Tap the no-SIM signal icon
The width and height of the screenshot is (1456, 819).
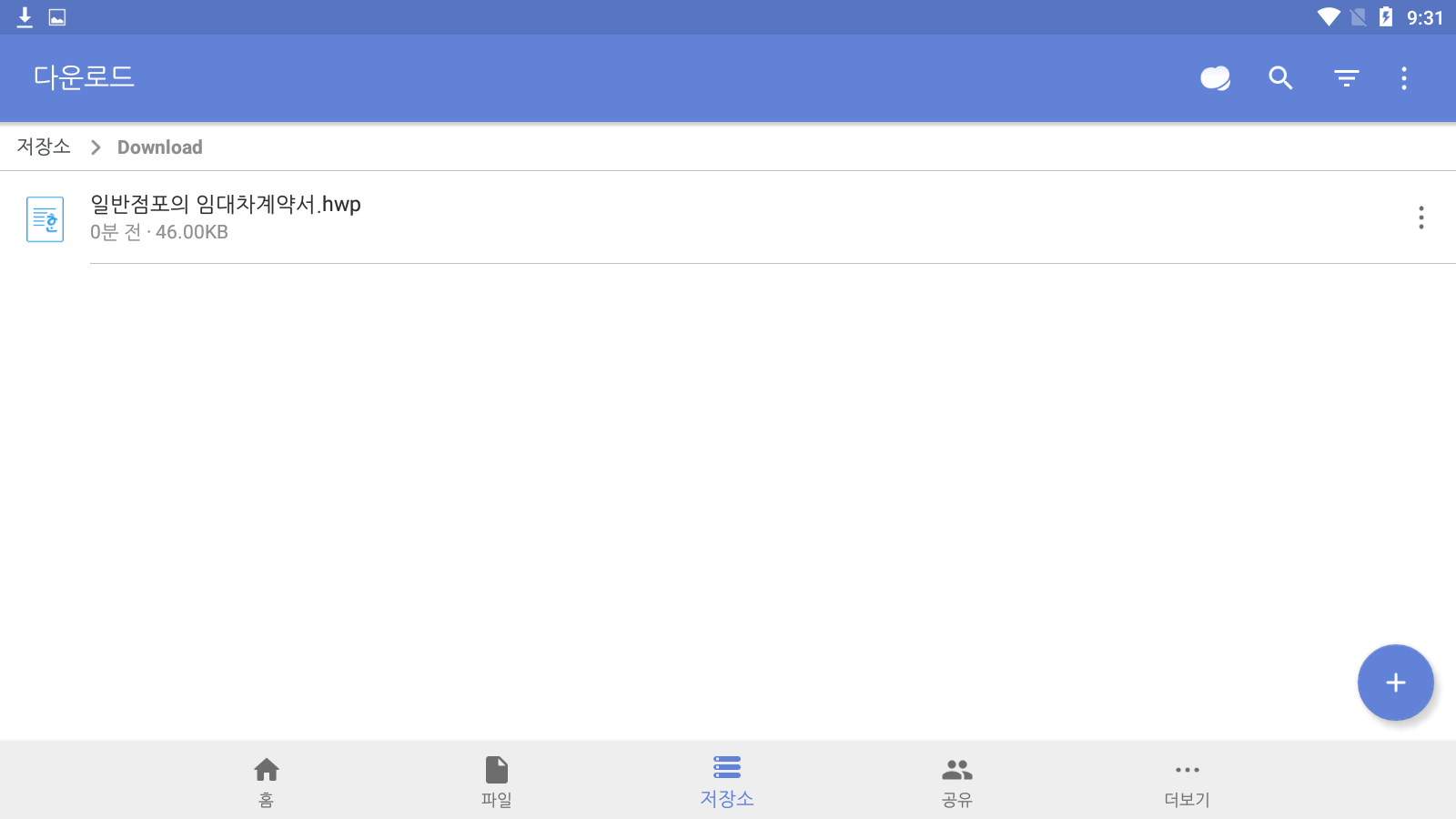(1358, 17)
